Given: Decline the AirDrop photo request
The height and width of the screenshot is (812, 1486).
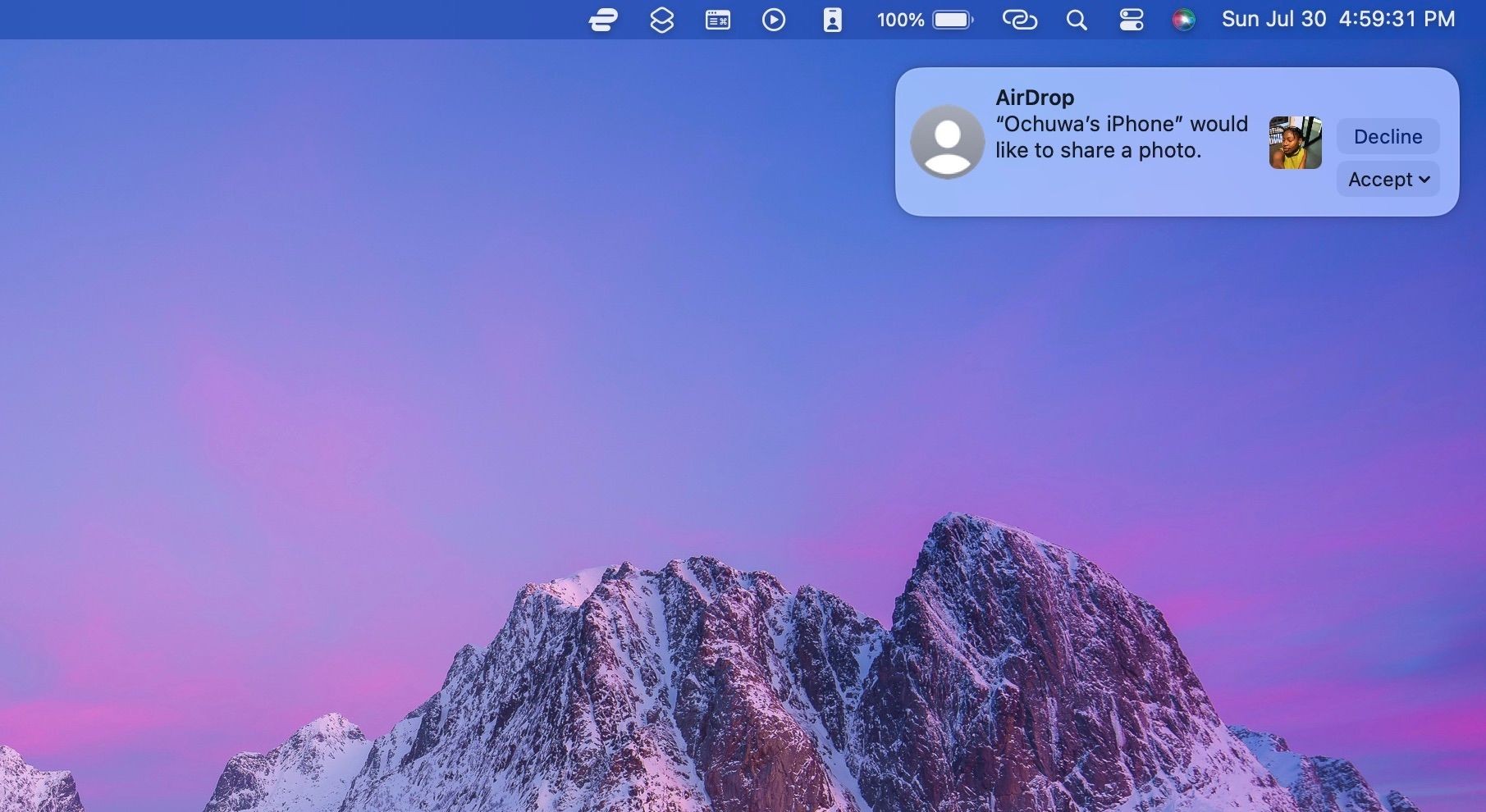Looking at the screenshot, I should tap(1388, 136).
